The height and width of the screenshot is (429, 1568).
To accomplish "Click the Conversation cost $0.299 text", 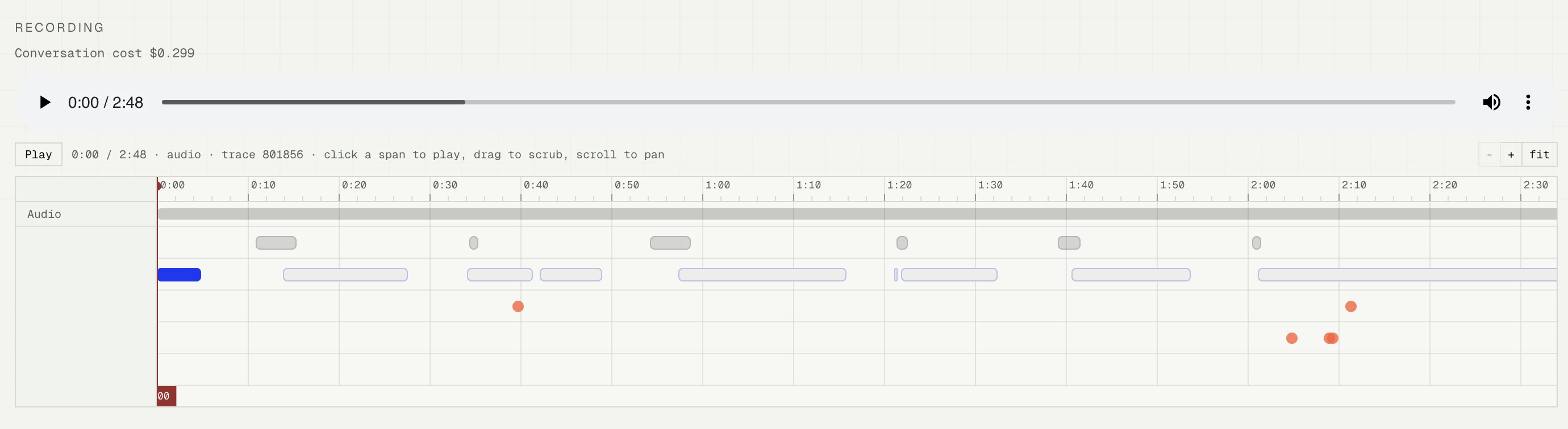I will click(x=105, y=53).
